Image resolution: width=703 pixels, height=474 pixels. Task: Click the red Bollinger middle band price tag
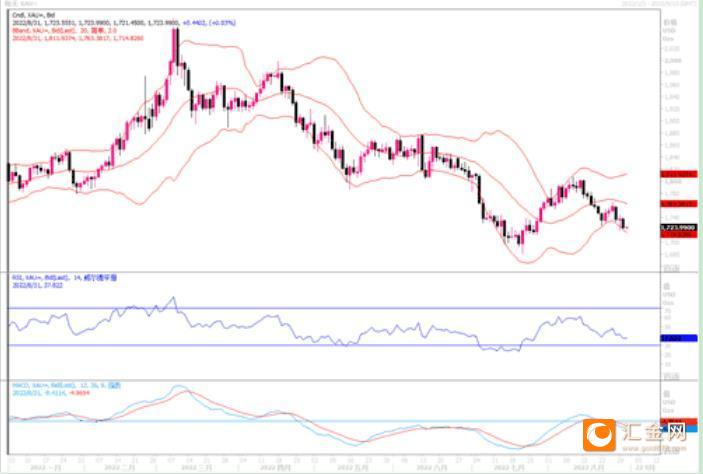[x=679, y=204]
